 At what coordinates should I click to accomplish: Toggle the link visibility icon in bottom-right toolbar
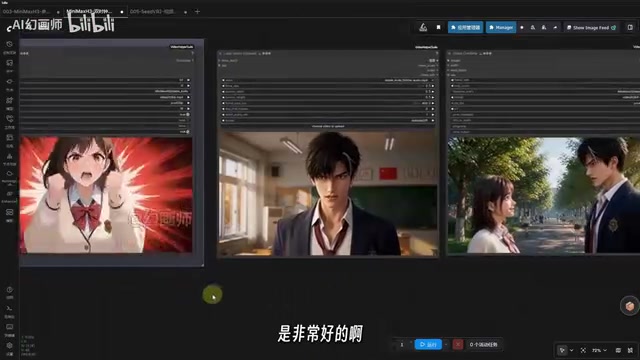(x=630, y=350)
